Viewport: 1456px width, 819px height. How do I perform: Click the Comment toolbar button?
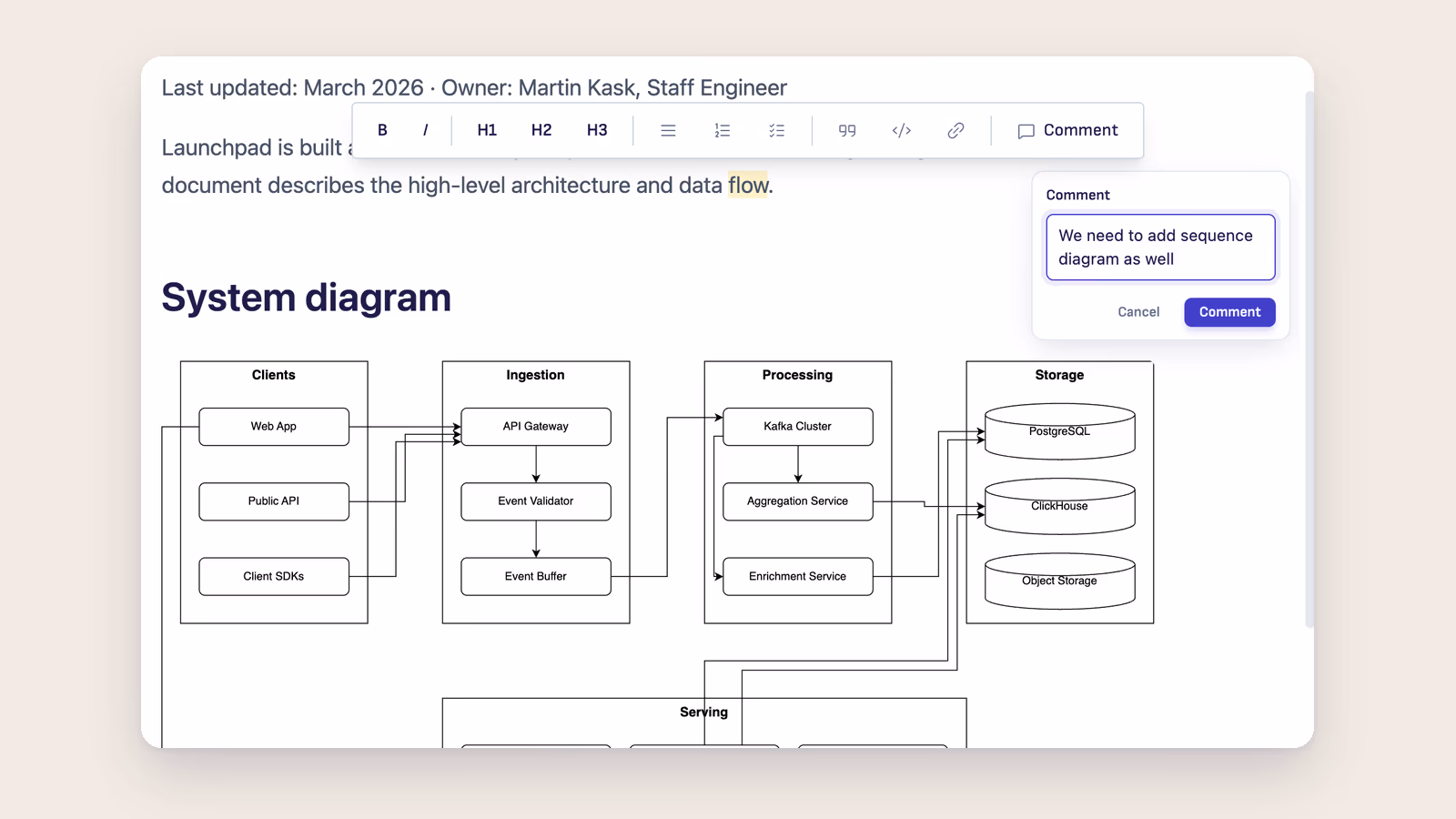coord(1067,130)
